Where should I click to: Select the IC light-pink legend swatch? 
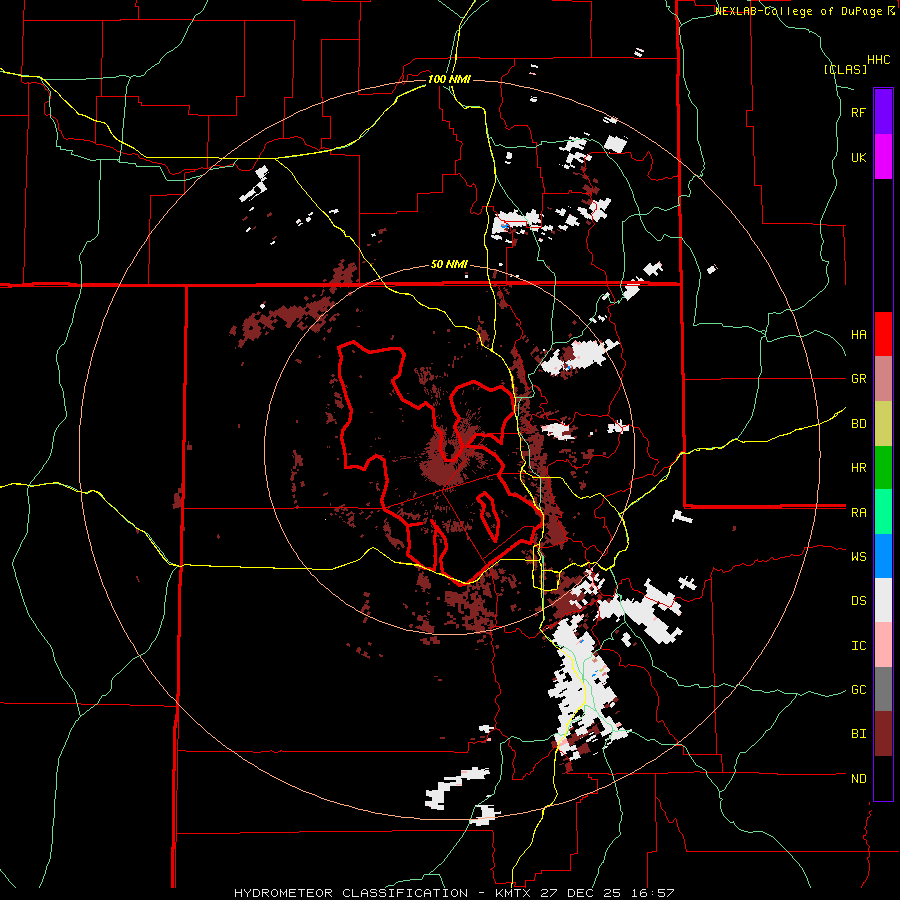[x=883, y=645]
